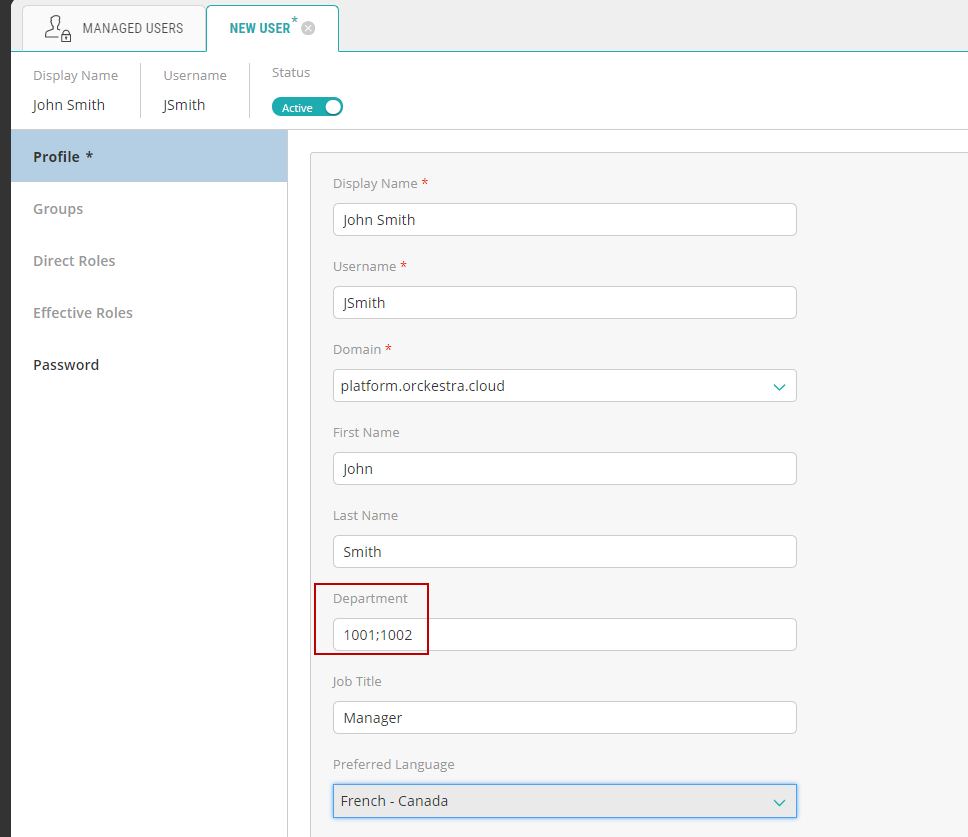Select the Last Name field

point(564,552)
